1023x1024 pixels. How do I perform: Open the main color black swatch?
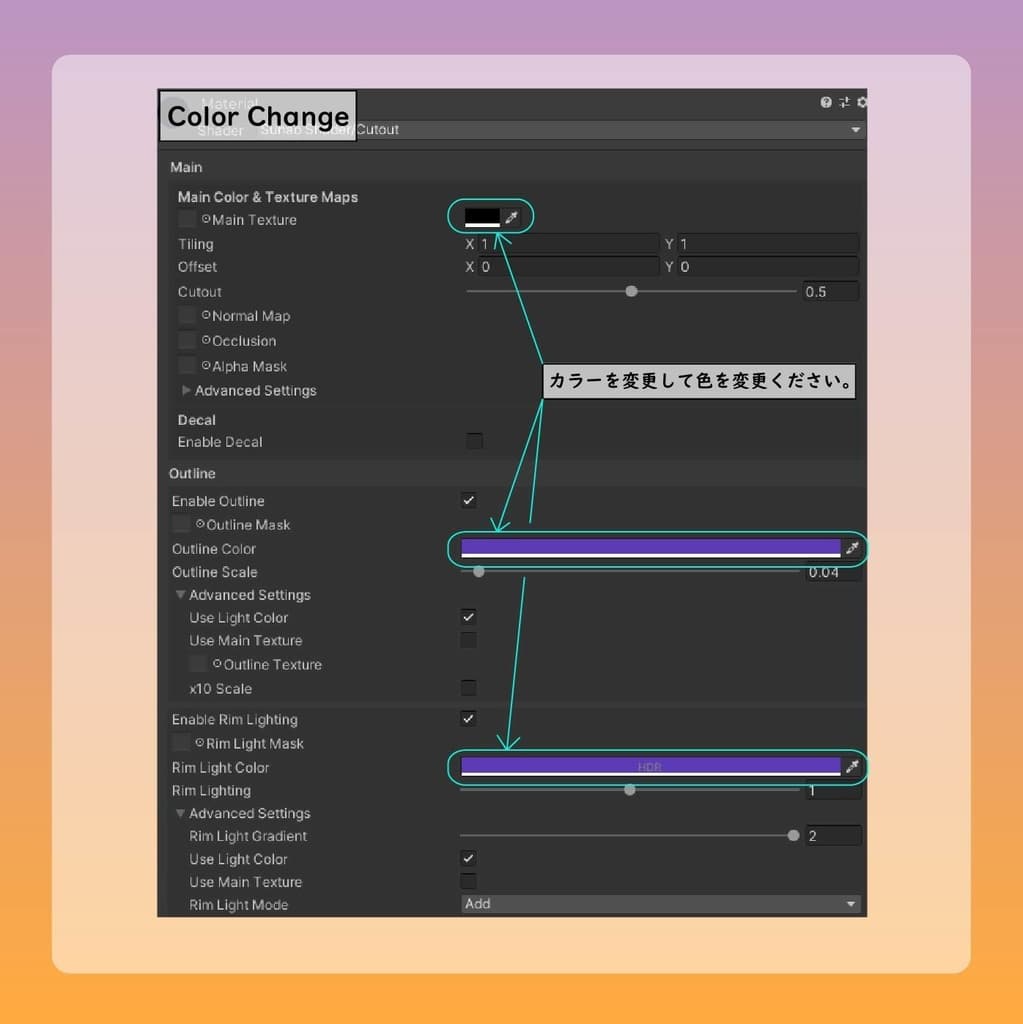482,217
